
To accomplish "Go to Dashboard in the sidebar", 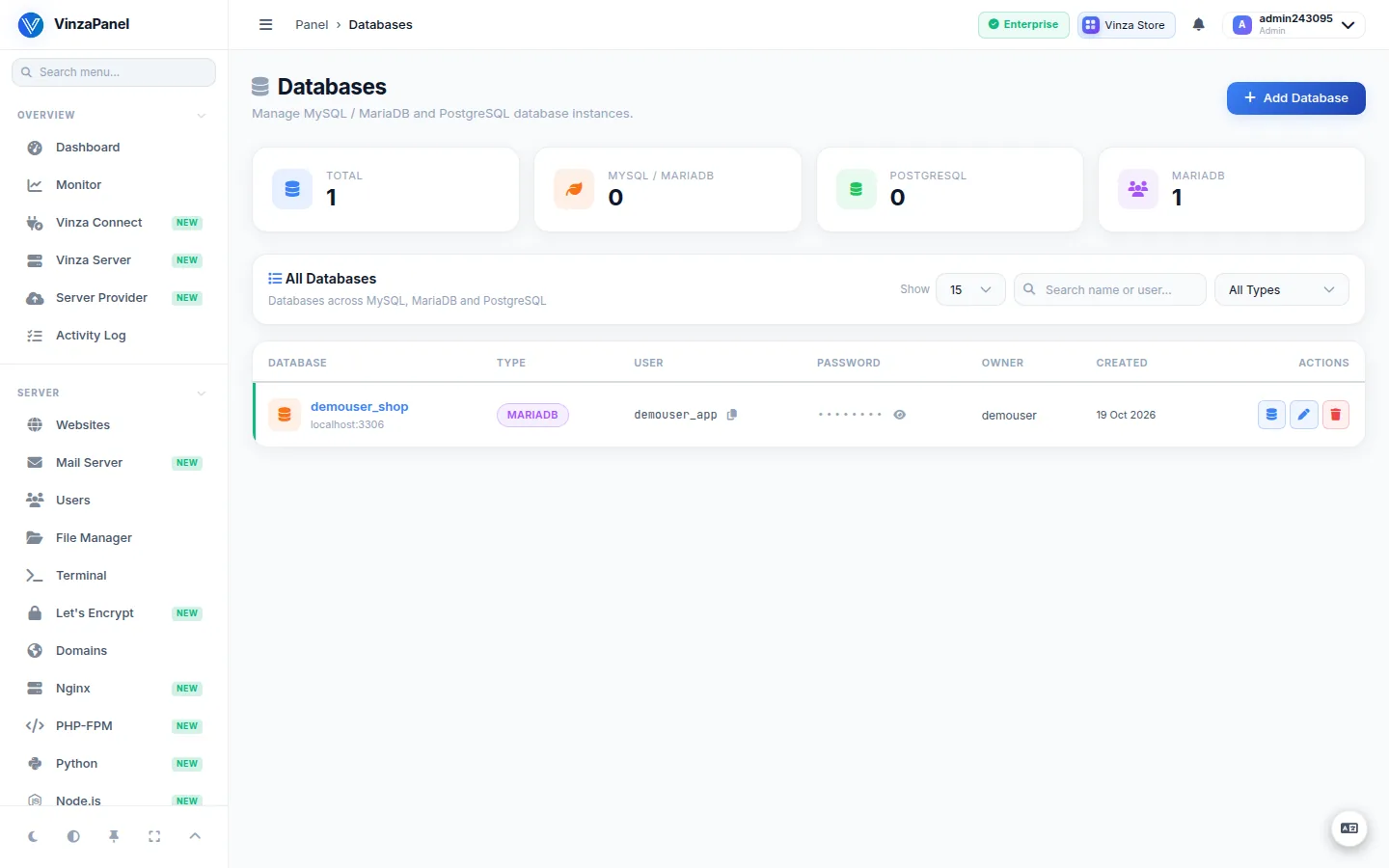I will coord(114,148).
